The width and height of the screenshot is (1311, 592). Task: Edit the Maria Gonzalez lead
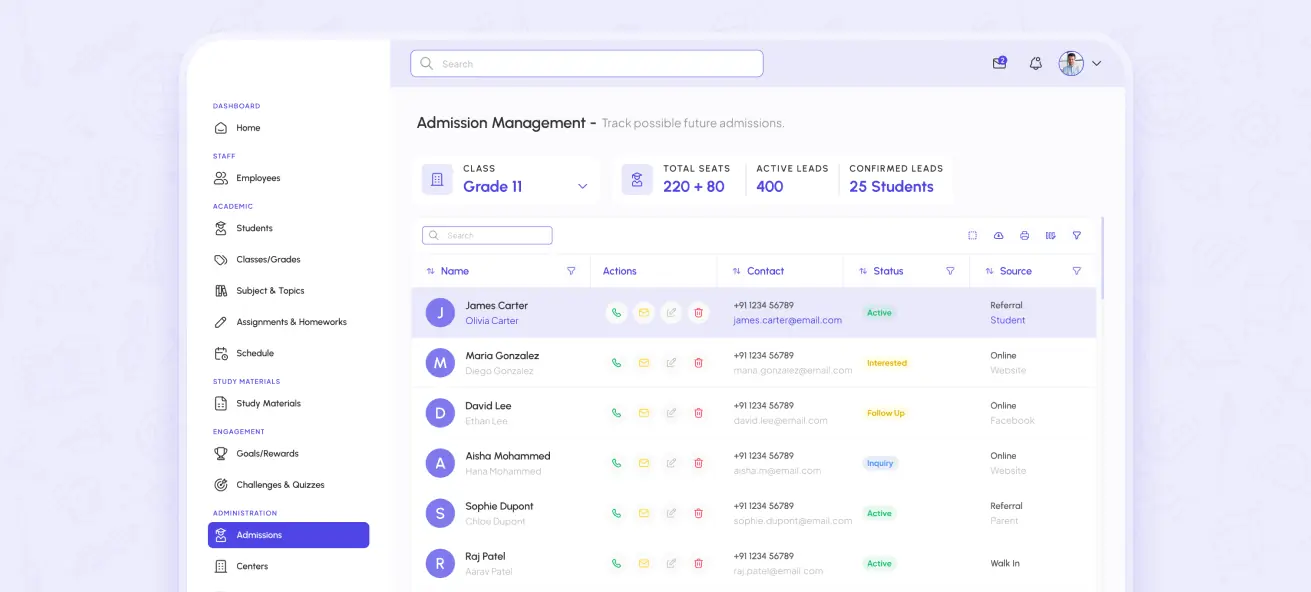pyautogui.click(x=671, y=363)
